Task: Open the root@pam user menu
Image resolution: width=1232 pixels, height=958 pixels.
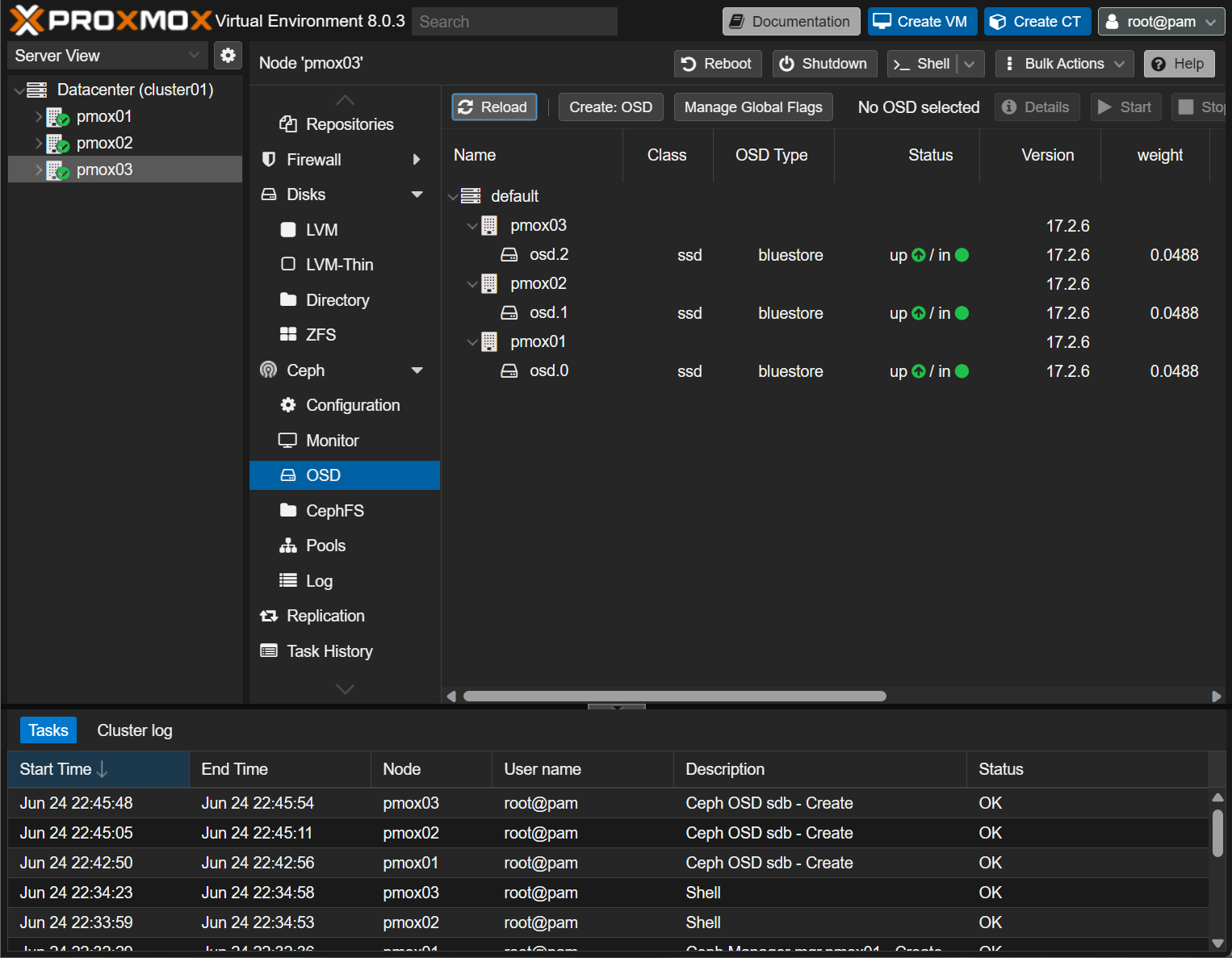Action: click(1161, 22)
